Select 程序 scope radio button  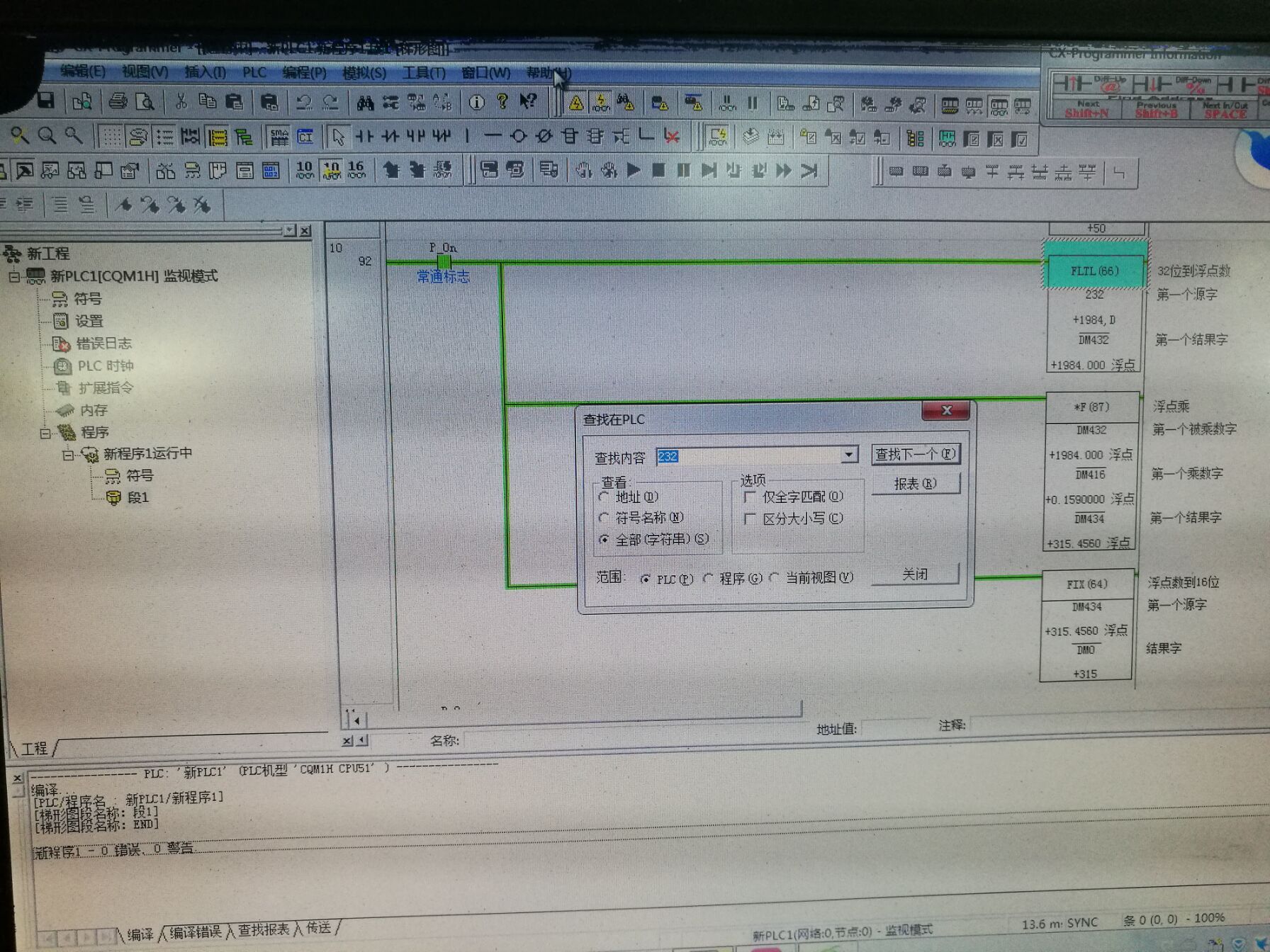708,579
